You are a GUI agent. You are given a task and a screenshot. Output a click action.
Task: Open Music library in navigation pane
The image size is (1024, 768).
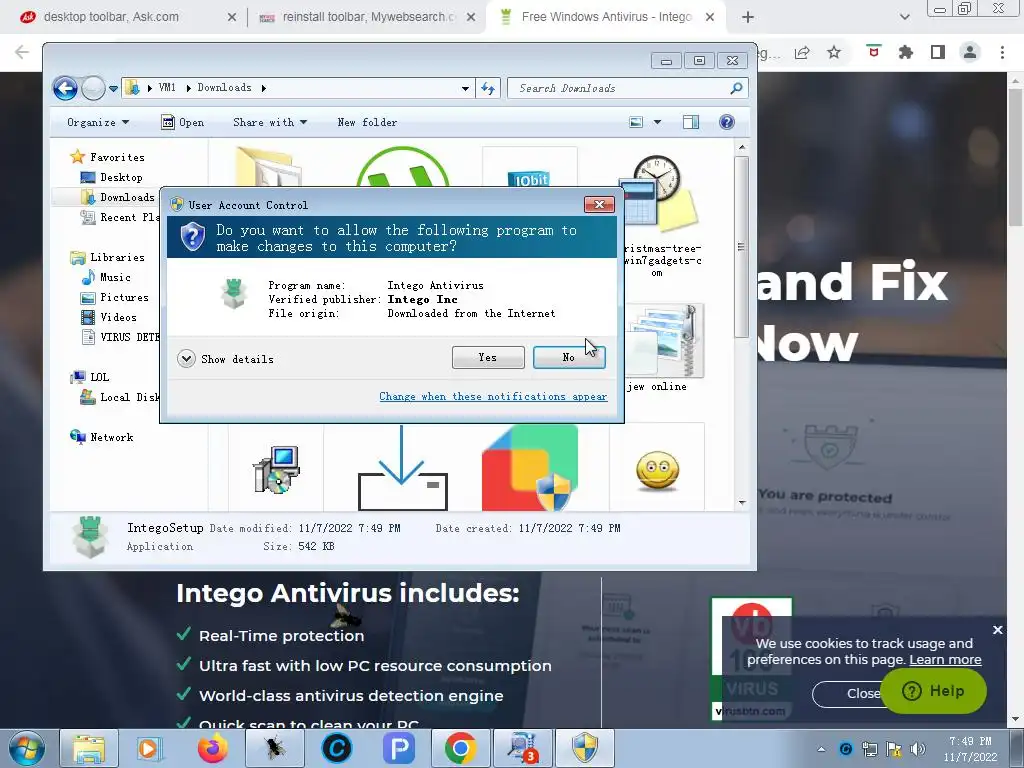click(x=106, y=277)
